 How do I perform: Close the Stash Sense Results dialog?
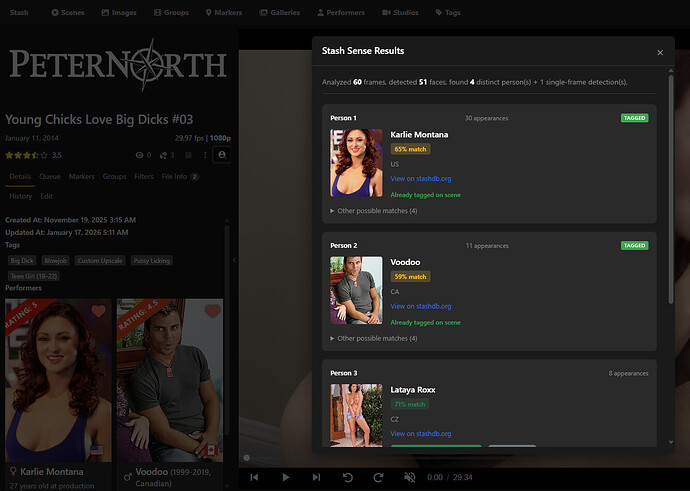pyautogui.click(x=659, y=52)
